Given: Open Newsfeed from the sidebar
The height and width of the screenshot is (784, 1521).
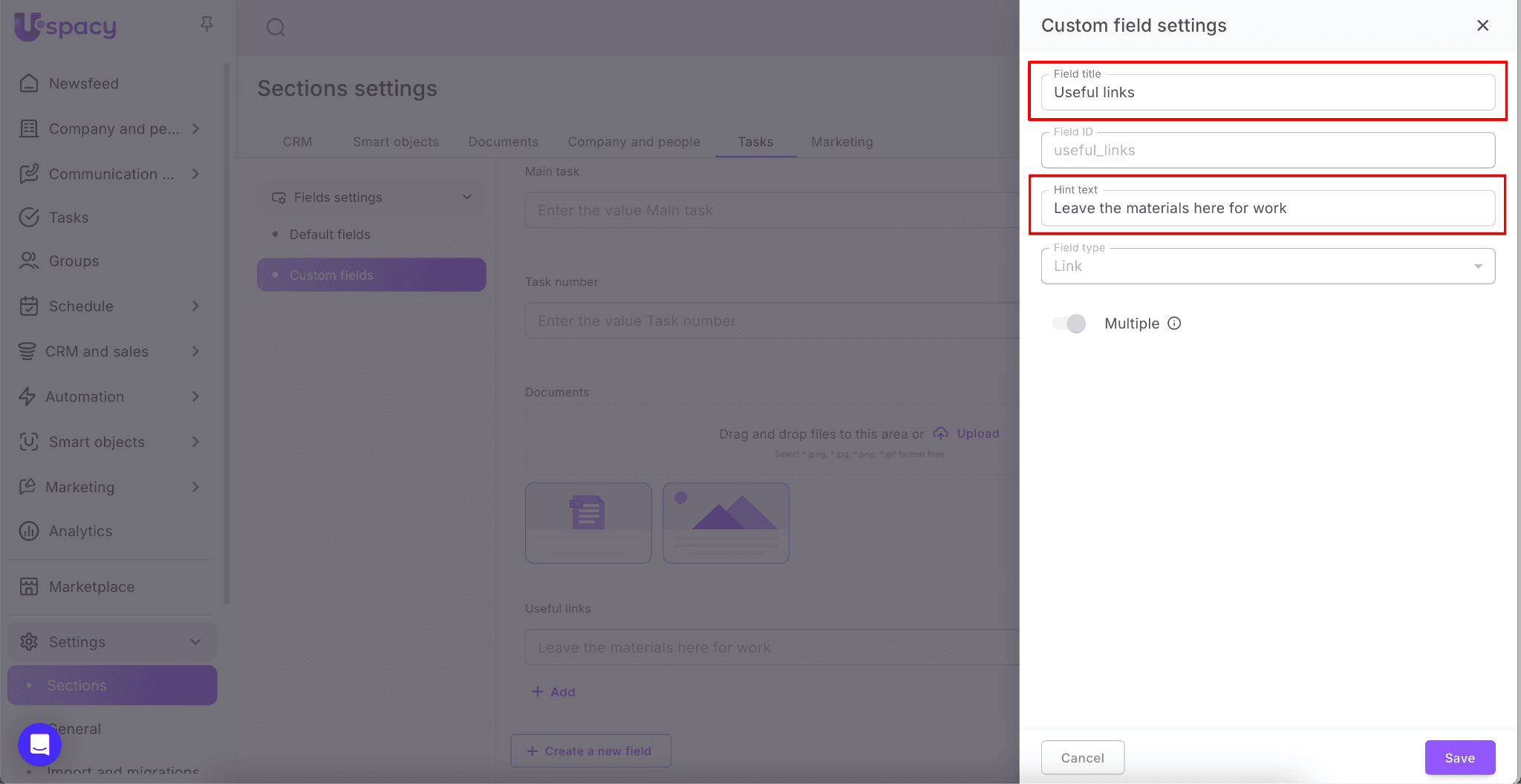Looking at the screenshot, I should pos(83,84).
